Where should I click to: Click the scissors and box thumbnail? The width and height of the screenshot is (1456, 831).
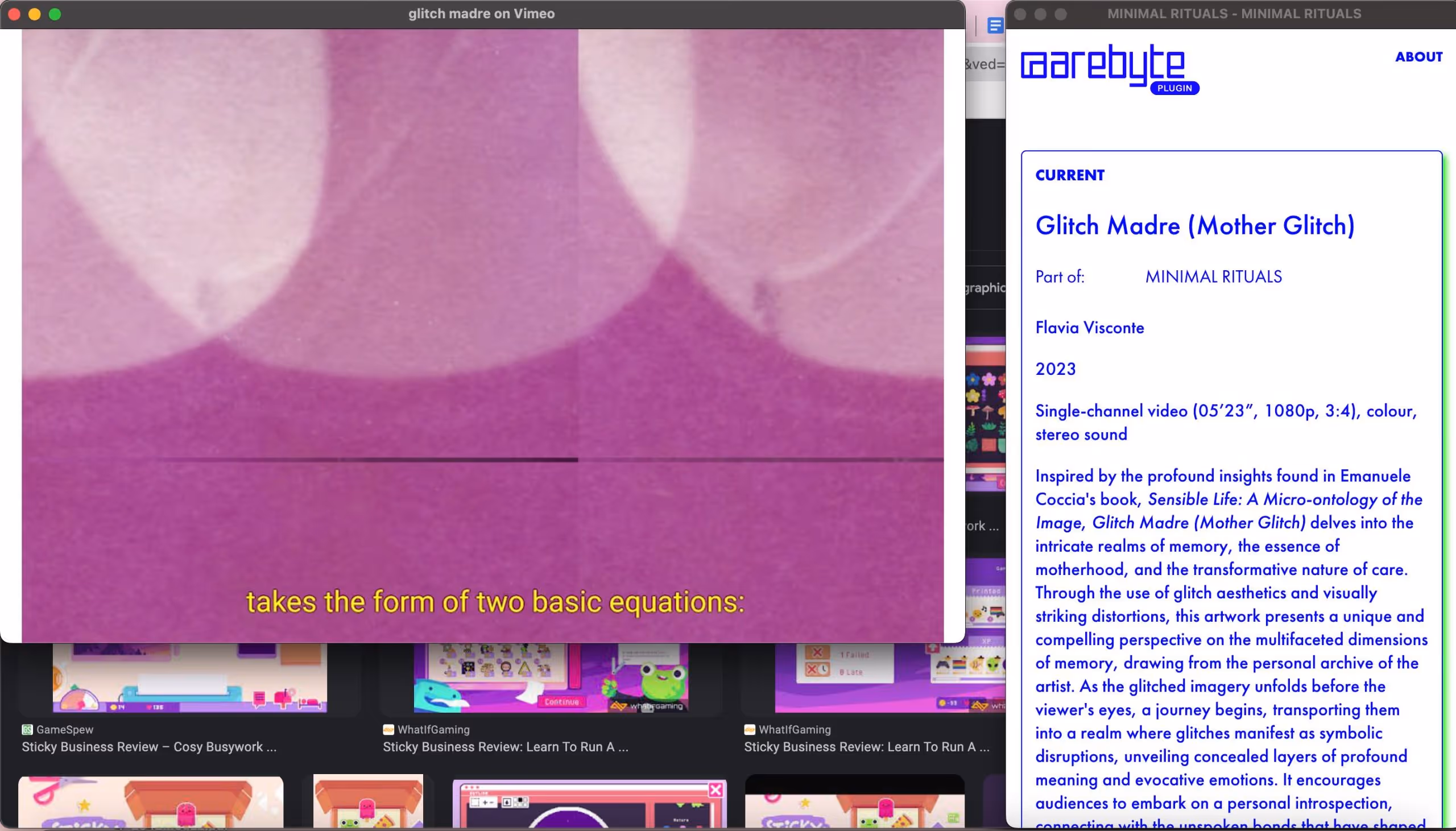click(x=150, y=801)
